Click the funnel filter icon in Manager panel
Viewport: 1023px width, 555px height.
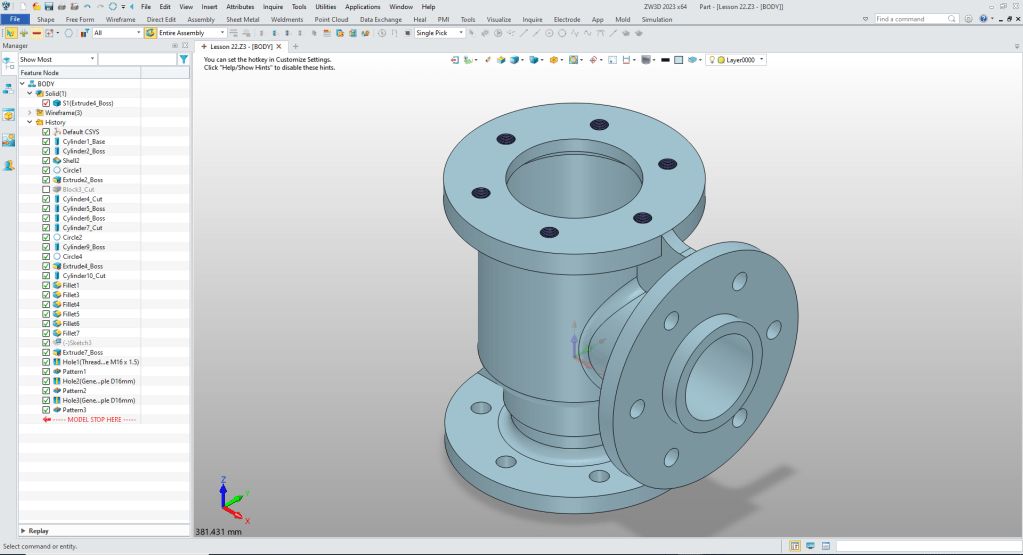pyautogui.click(x=183, y=59)
